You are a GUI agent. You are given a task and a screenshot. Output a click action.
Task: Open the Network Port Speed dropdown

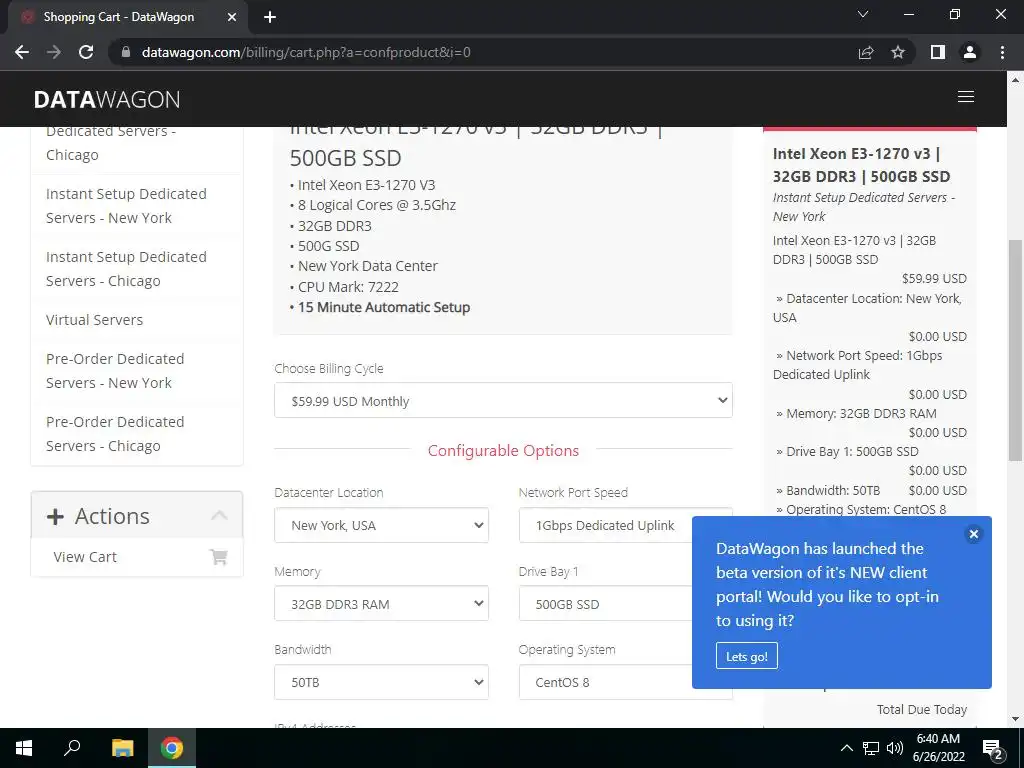point(625,525)
